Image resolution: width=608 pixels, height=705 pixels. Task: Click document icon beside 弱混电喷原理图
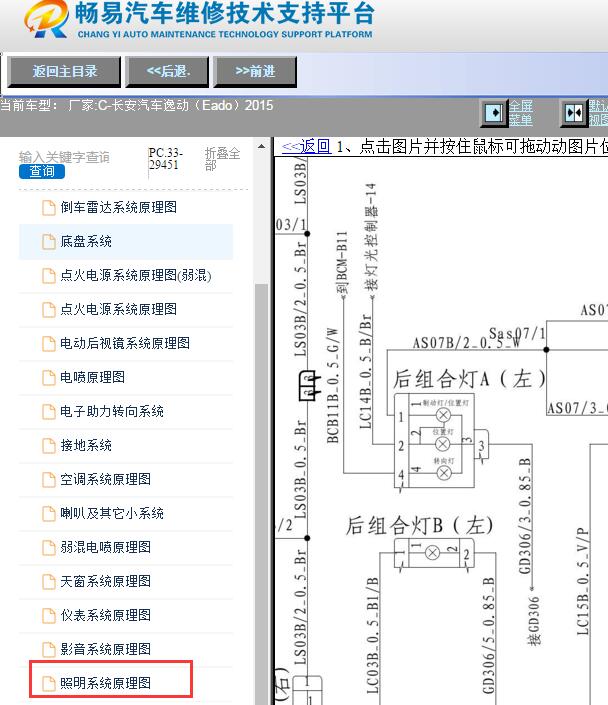click(x=49, y=548)
